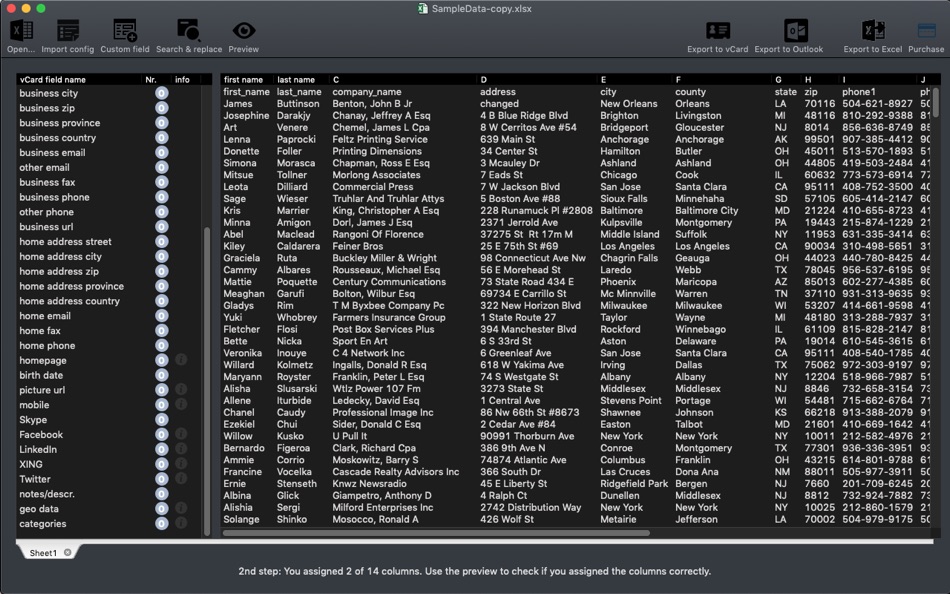Click column header G
The width and height of the screenshot is (950, 594).
click(x=786, y=79)
